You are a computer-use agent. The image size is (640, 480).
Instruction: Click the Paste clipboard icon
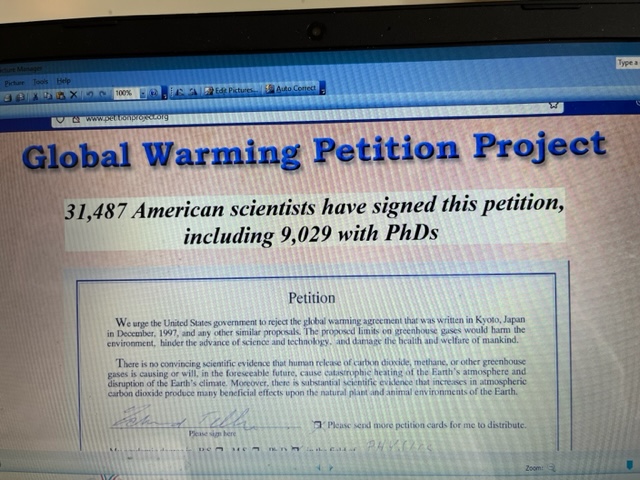pos(61,96)
